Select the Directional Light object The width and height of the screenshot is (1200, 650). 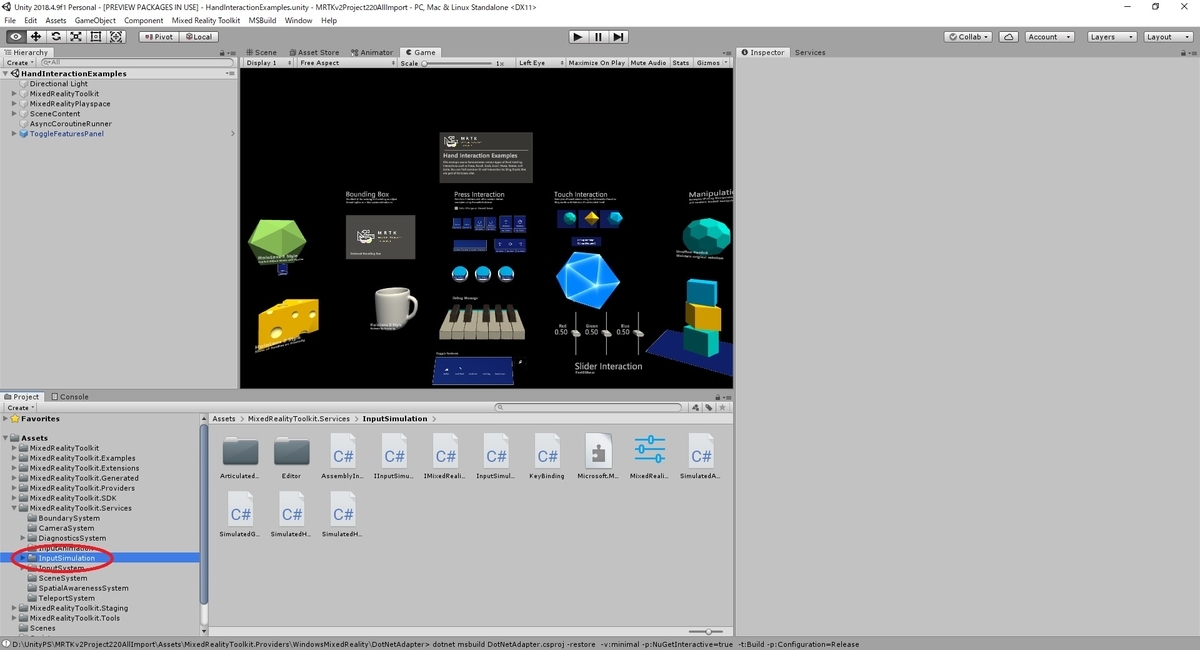pyautogui.click(x=59, y=84)
